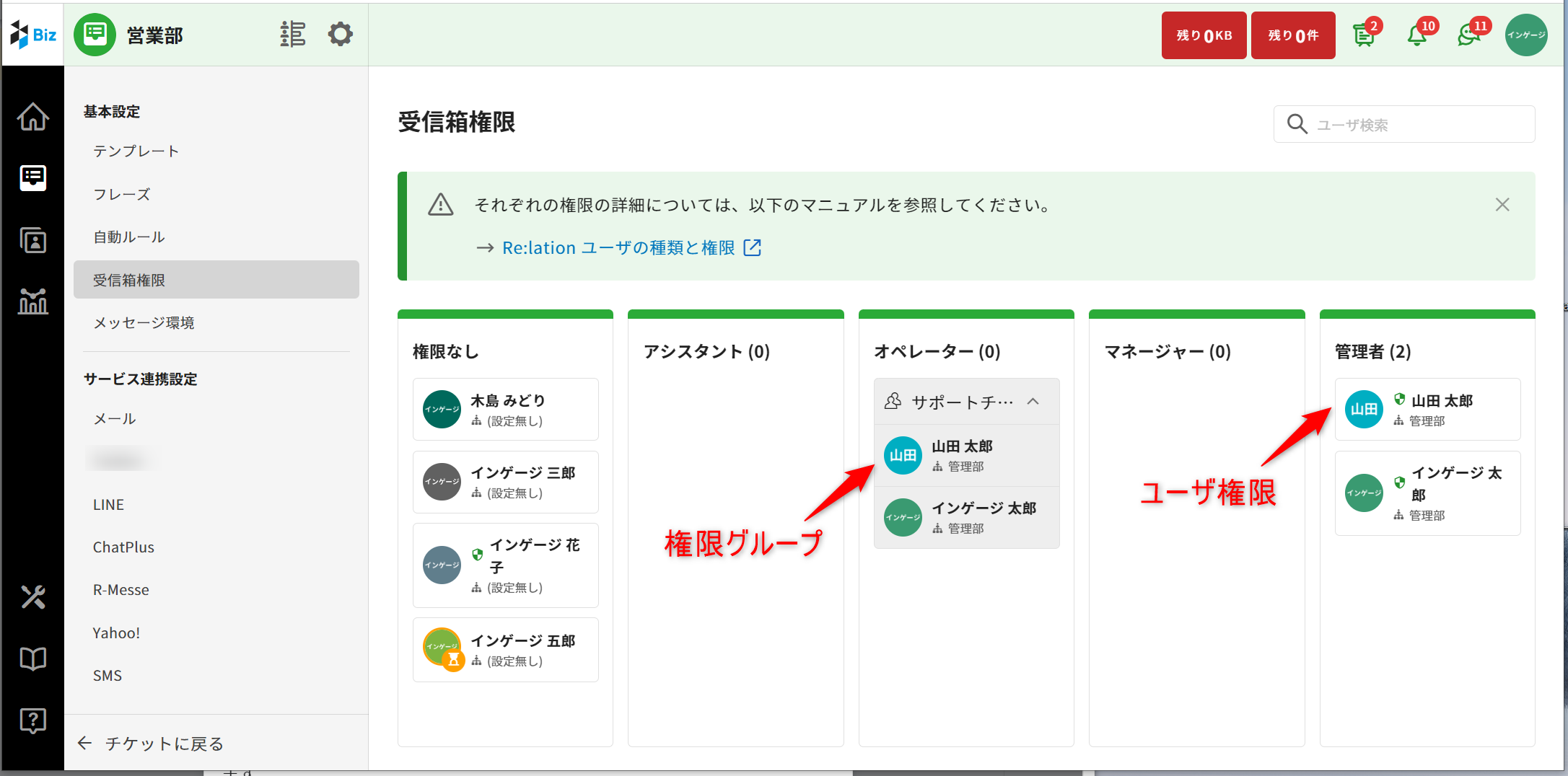The image size is (1568, 776).
Task: Open the settings gear icon
Action: pyautogui.click(x=340, y=35)
